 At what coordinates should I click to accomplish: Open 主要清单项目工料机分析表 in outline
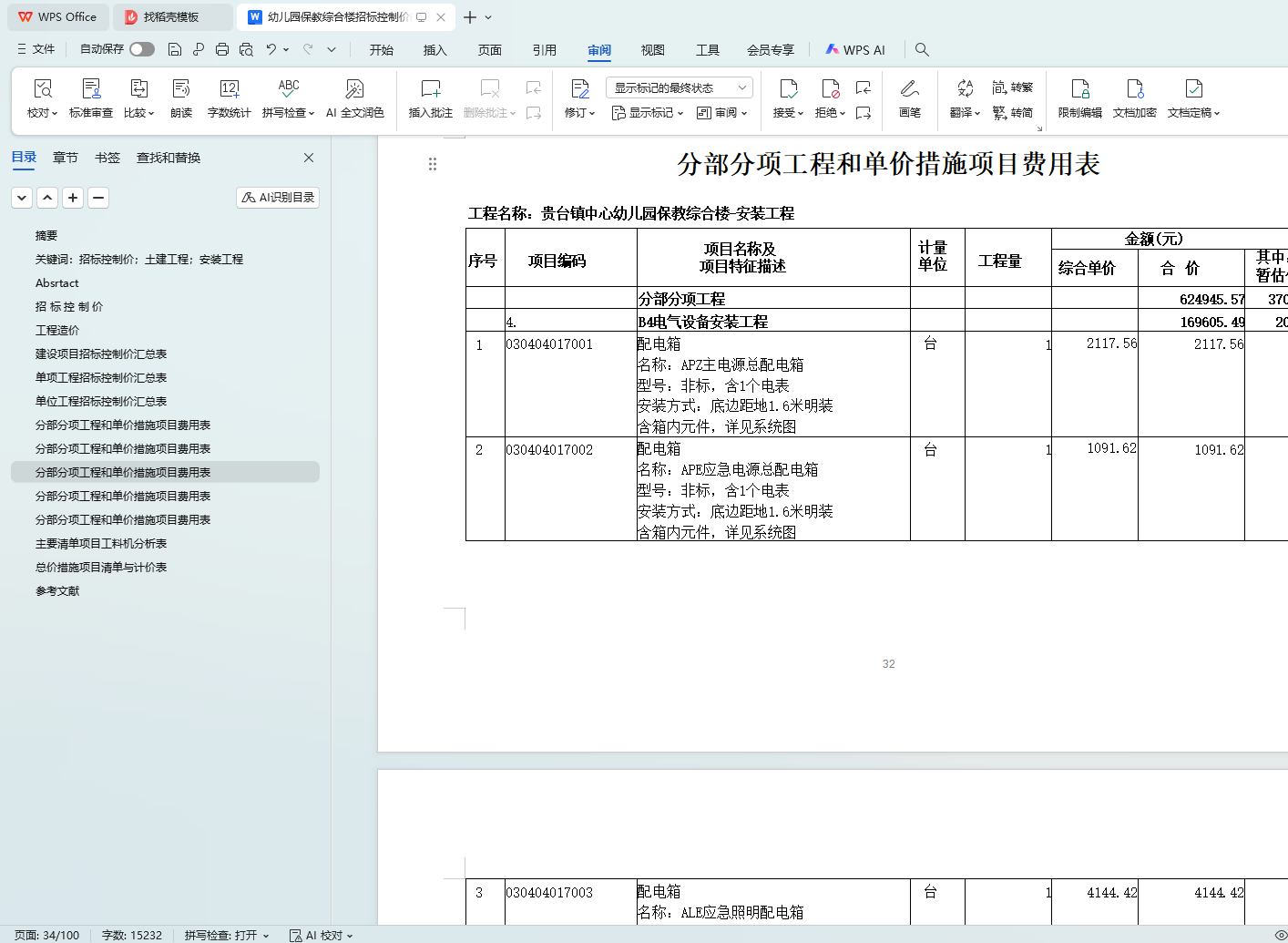pyautogui.click(x=101, y=543)
